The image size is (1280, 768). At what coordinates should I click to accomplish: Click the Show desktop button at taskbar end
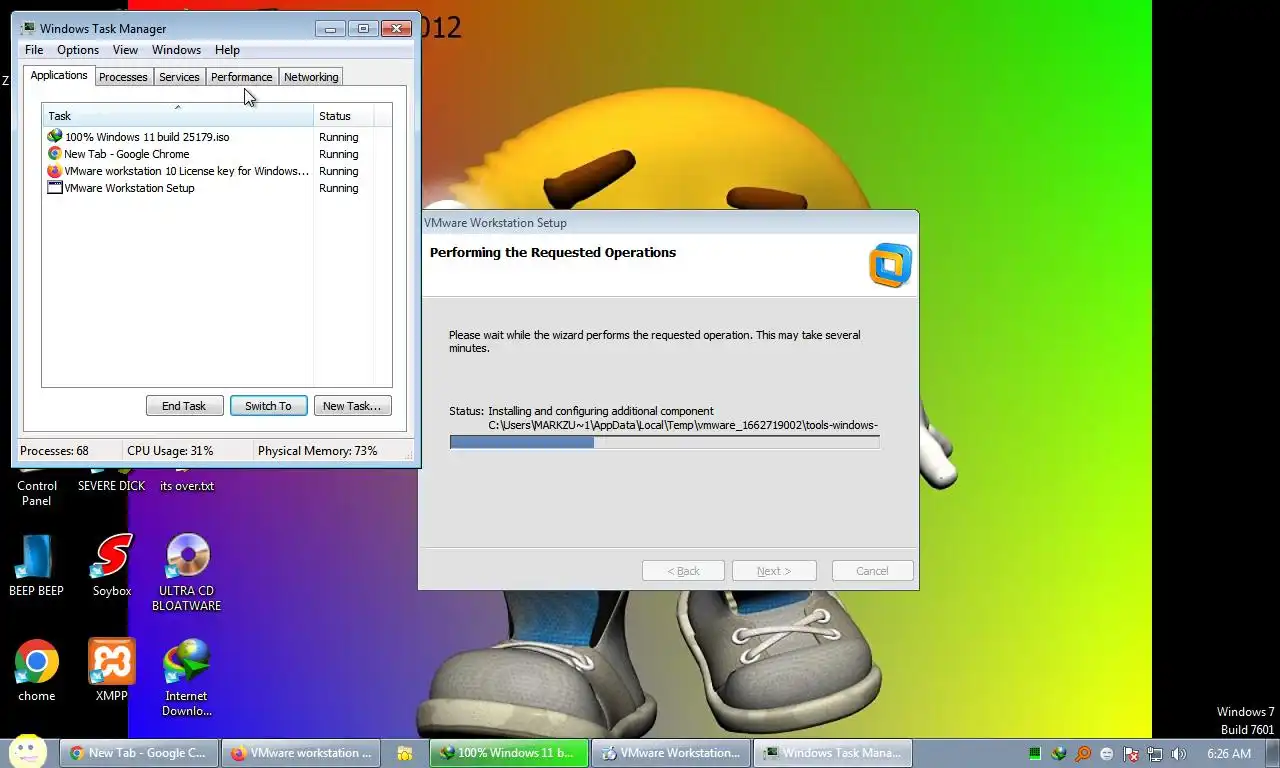point(1273,754)
